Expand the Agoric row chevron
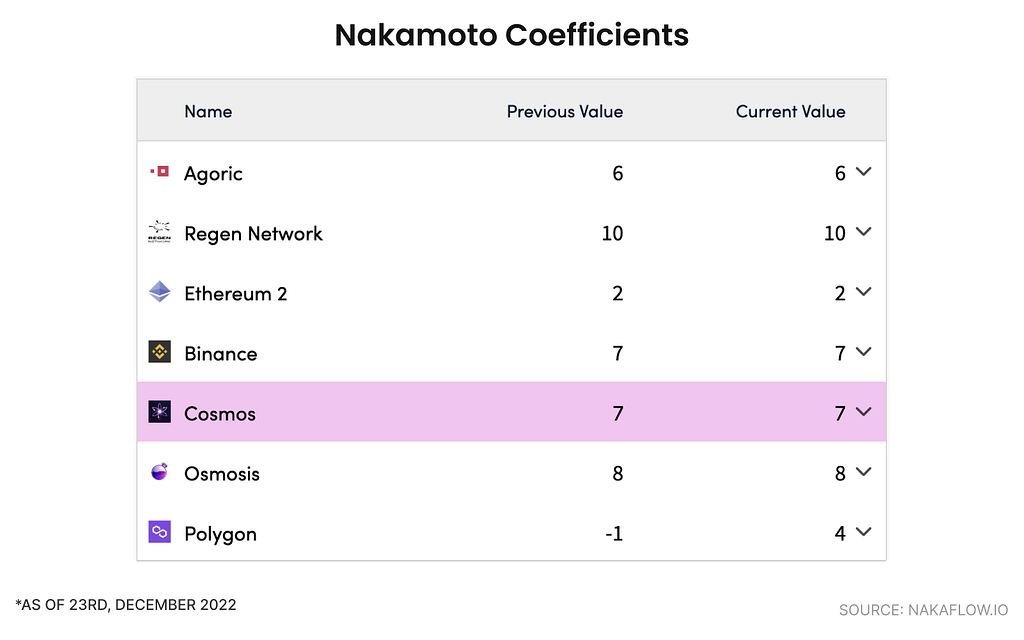The height and width of the screenshot is (640, 1024). [863, 172]
